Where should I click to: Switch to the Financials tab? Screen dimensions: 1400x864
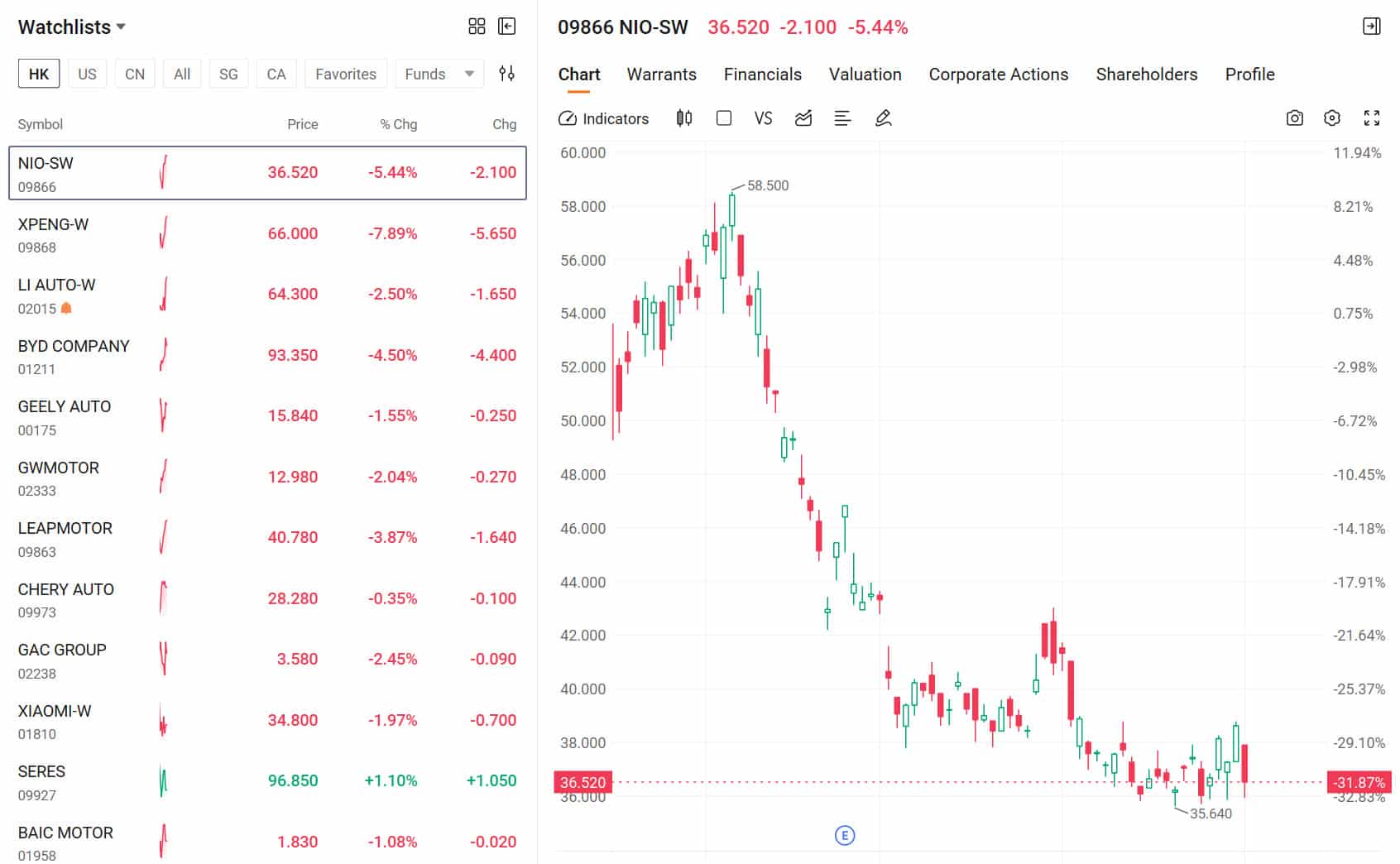[x=761, y=74]
